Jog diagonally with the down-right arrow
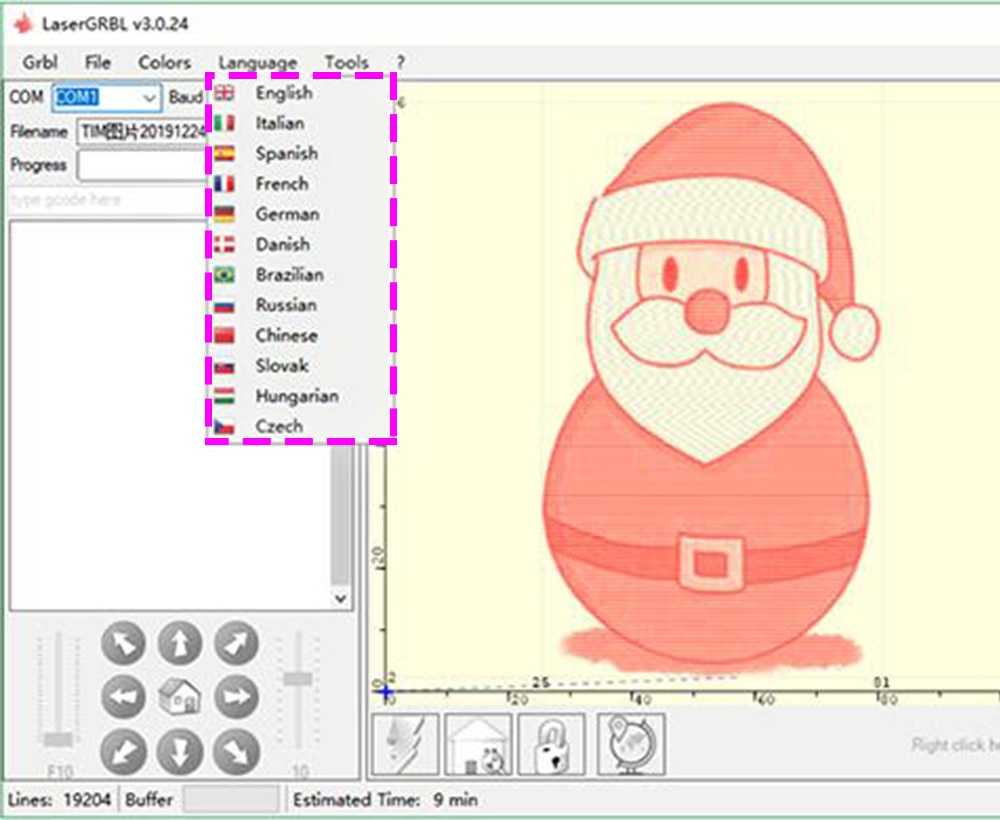 tap(237, 752)
